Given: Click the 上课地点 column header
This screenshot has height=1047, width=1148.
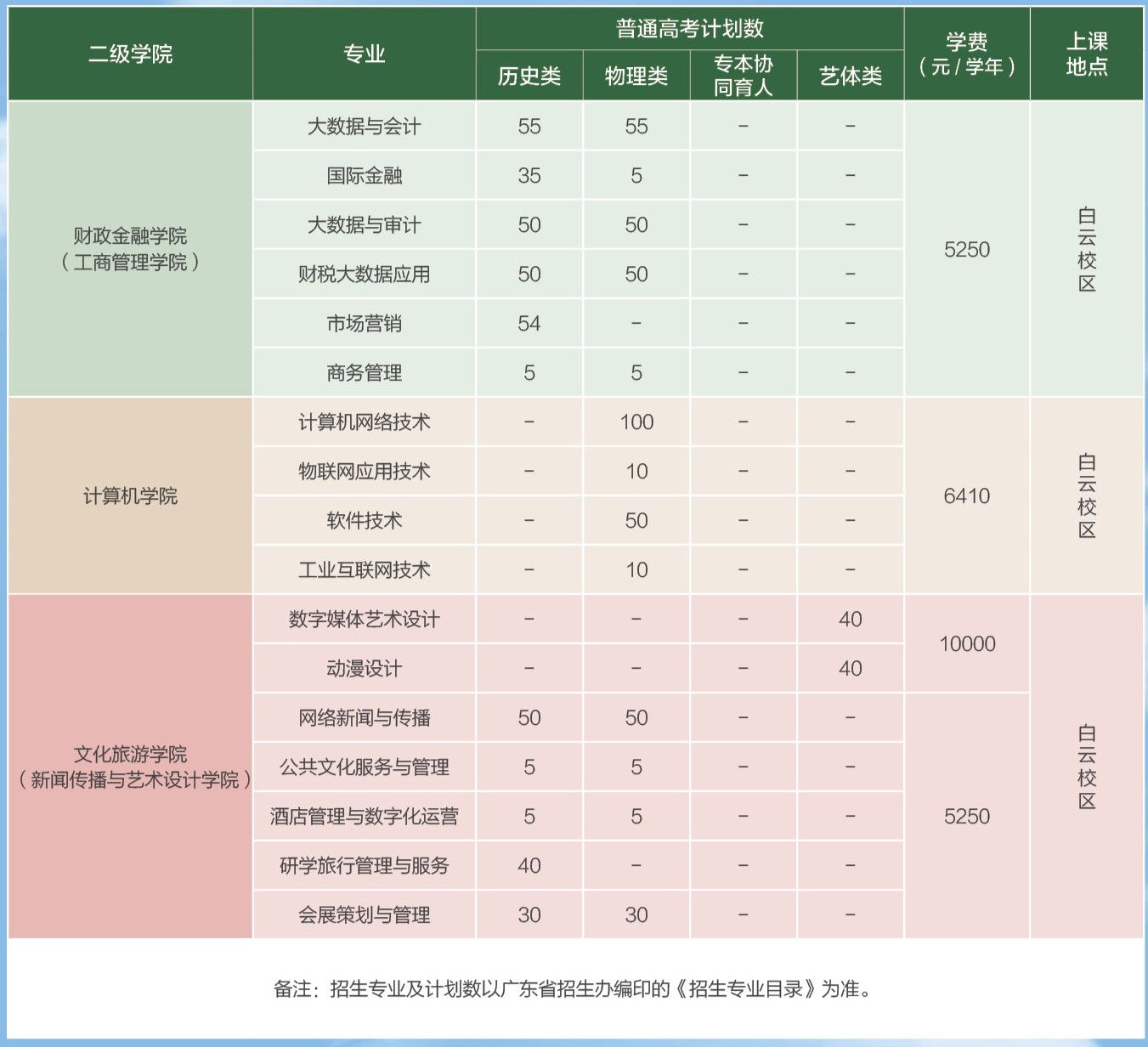Looking at the screenshot, I should click(1086, 54).
